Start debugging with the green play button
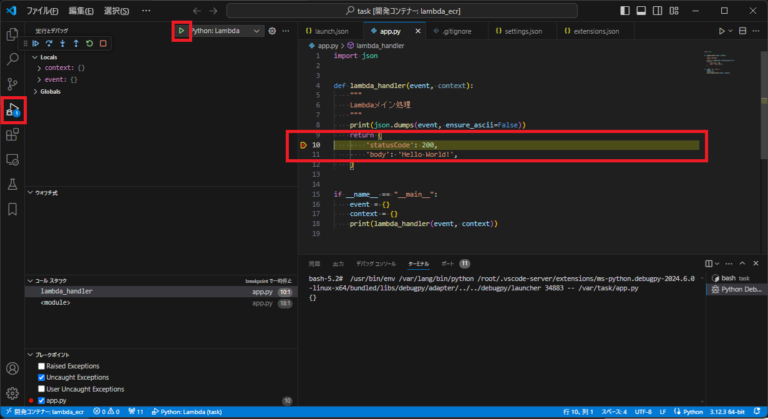The width and height of the screenshot is (768, 419). [x=181, y=31]
